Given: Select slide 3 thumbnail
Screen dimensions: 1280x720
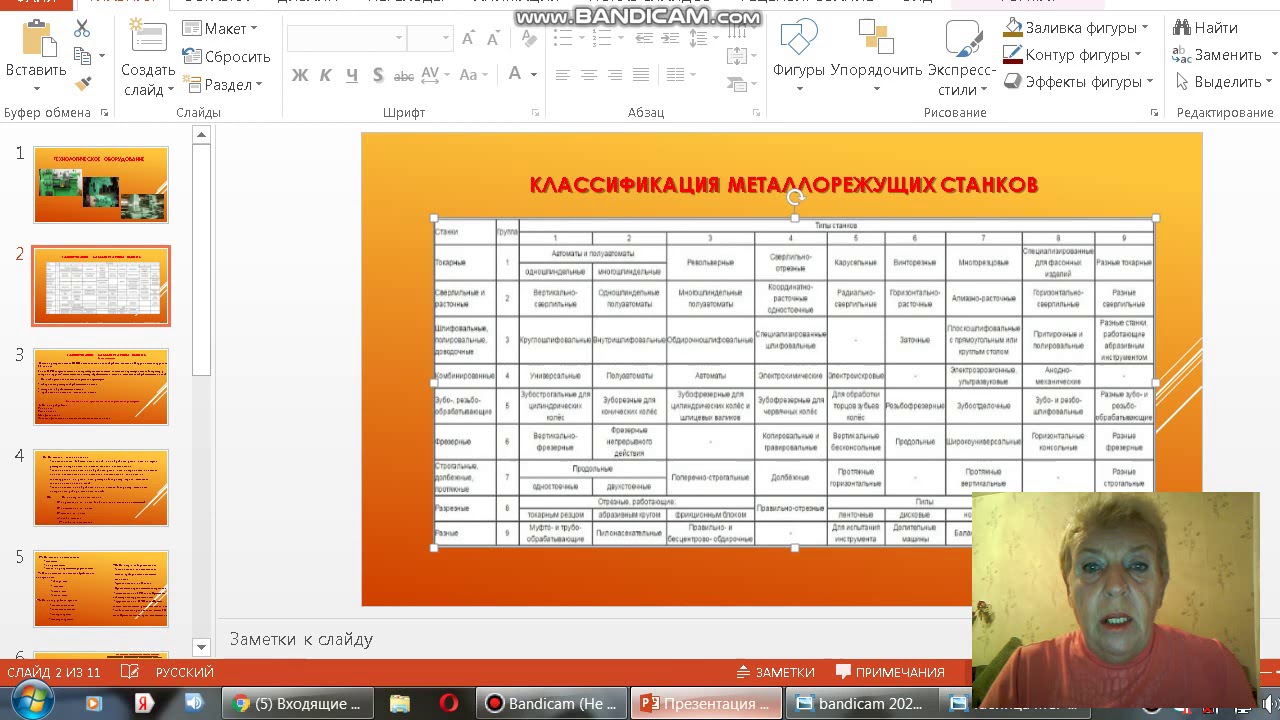Looking at the screenshot, I should 101,387.
